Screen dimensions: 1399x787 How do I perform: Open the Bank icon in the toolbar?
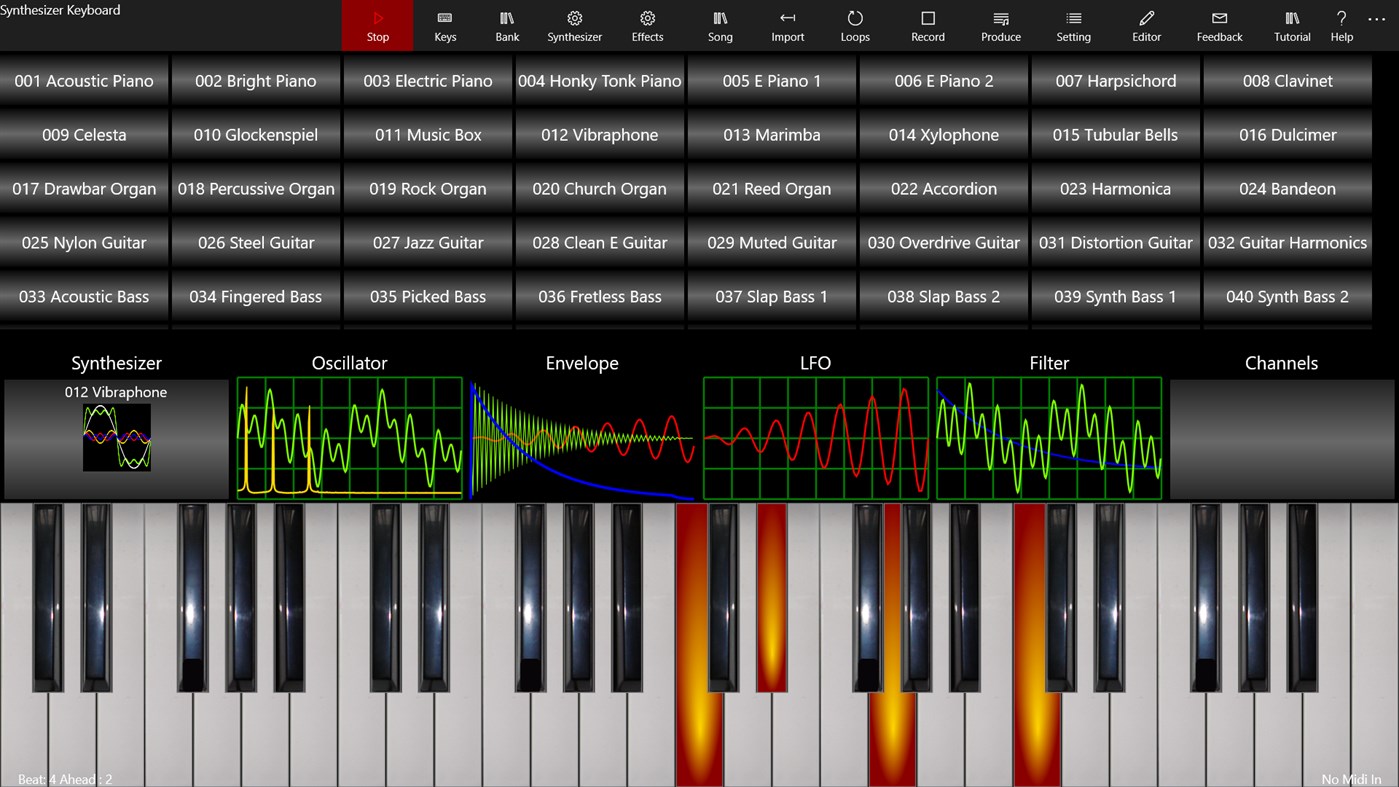tap(506, 25)
